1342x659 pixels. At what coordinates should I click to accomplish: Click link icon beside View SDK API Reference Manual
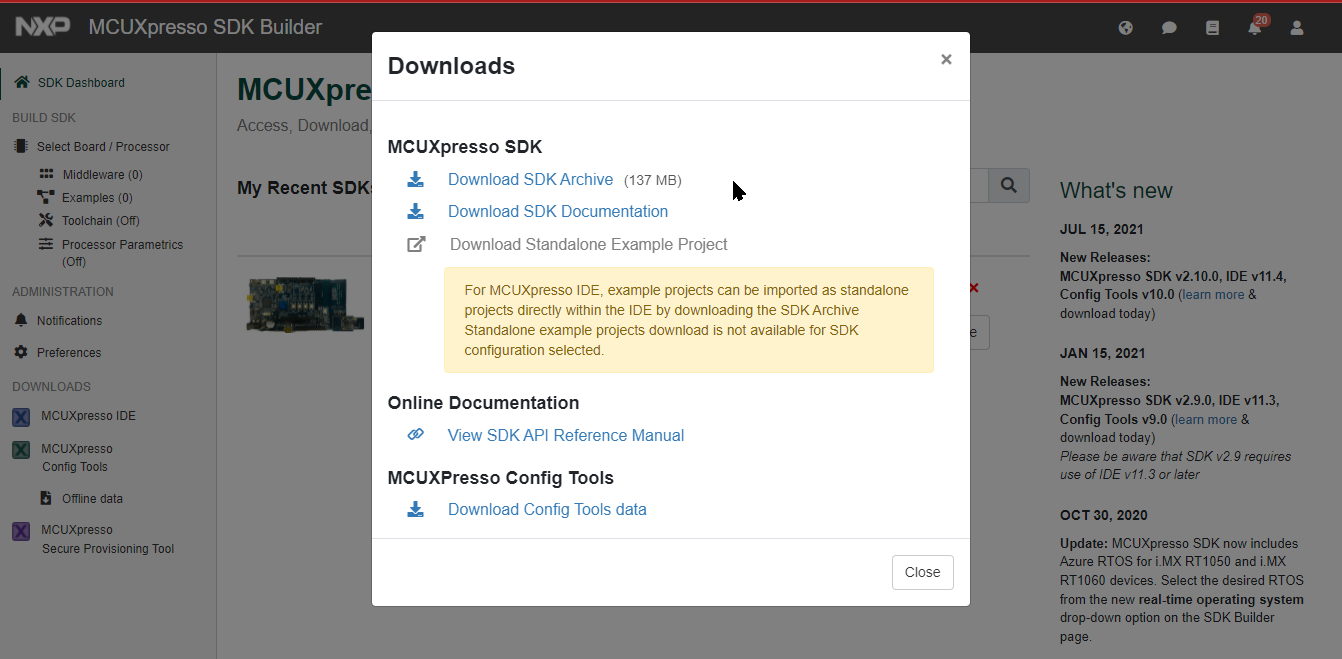tap(415, 435)
